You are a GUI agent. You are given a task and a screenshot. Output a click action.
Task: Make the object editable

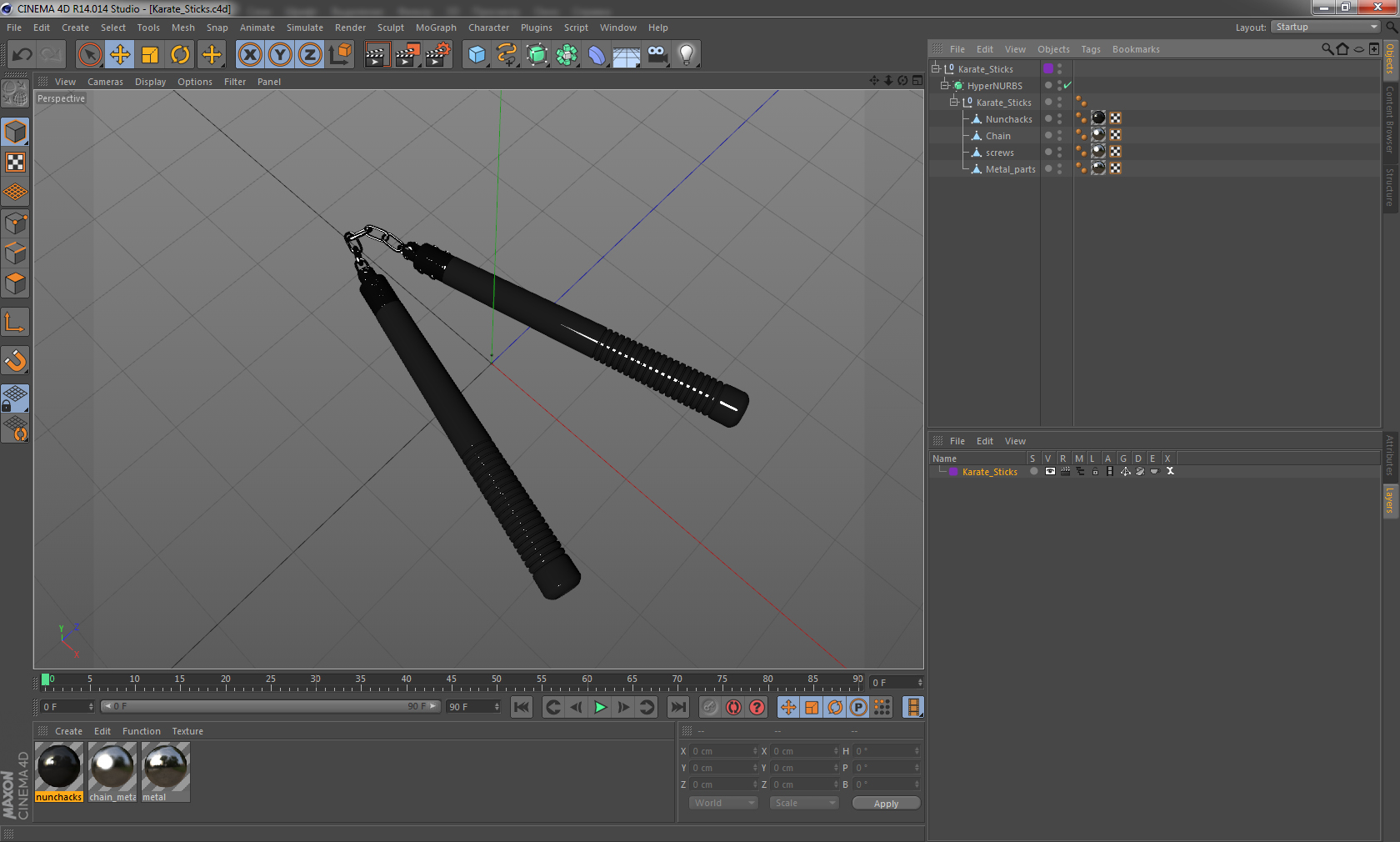pos(15,93)
